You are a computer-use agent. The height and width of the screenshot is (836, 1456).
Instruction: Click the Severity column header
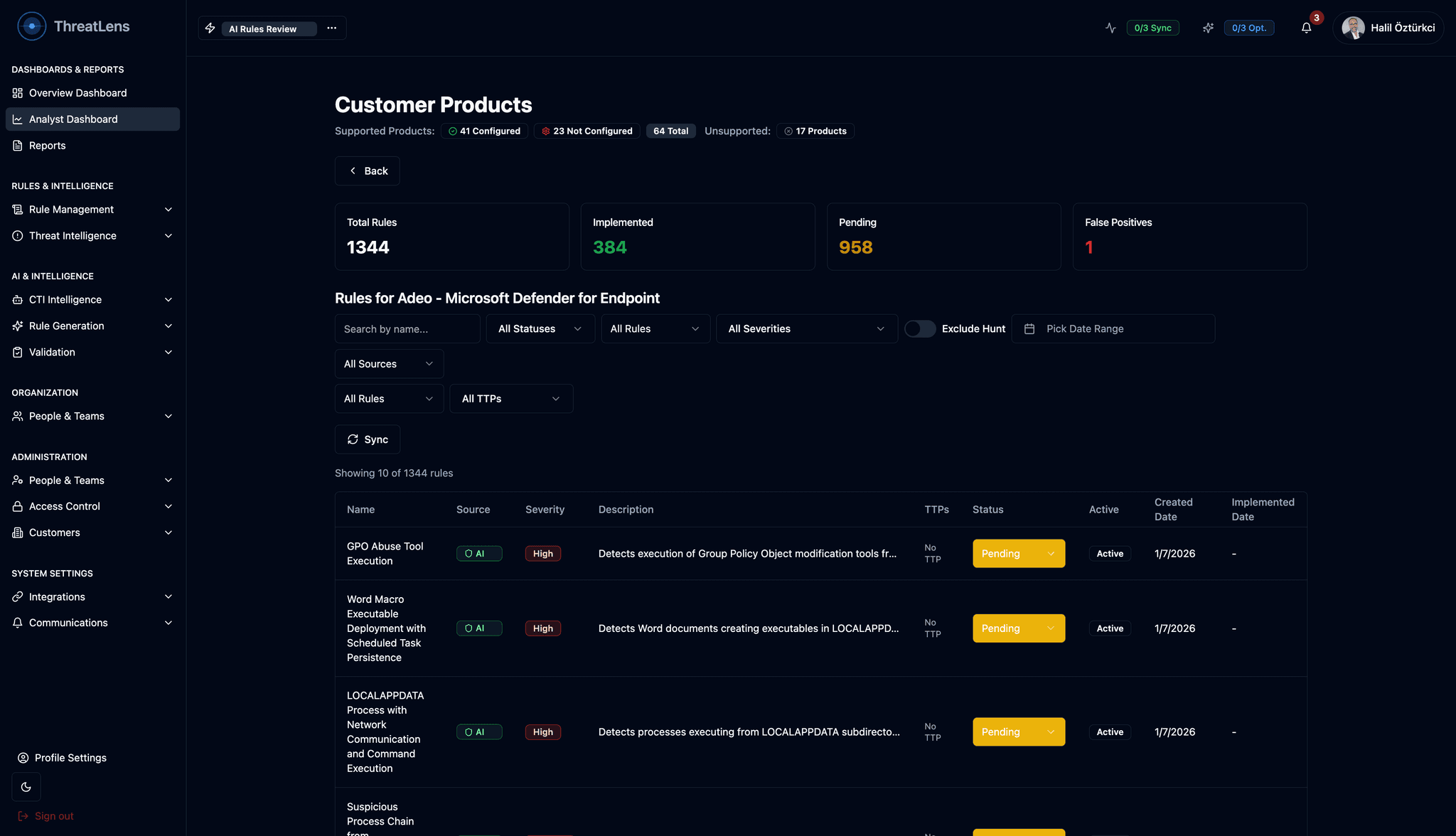point(545,510)
